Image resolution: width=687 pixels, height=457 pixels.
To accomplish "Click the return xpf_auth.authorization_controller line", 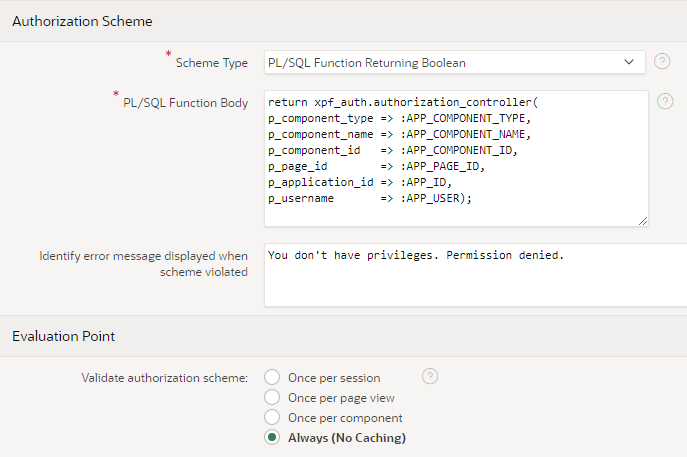I will 403,102.
